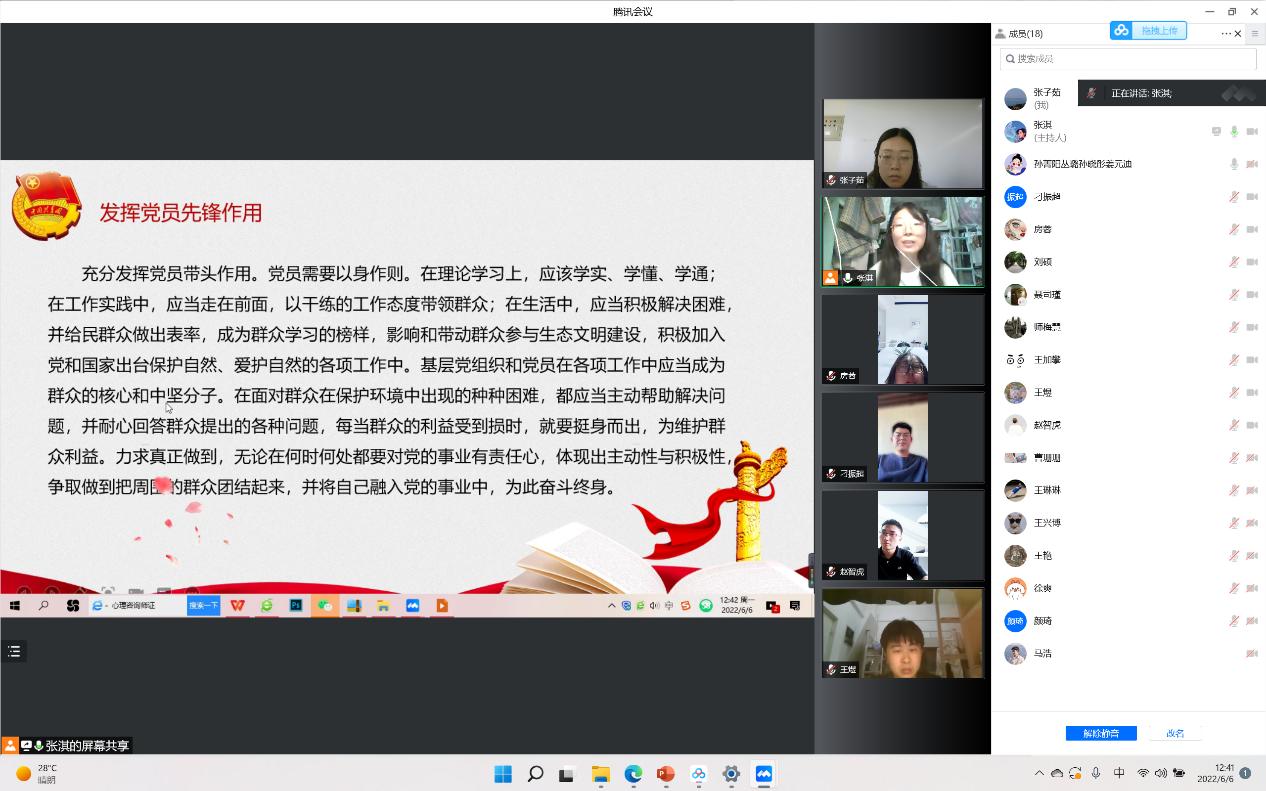Click the Baidu Netdisk taskbar icon

(698, 774)
